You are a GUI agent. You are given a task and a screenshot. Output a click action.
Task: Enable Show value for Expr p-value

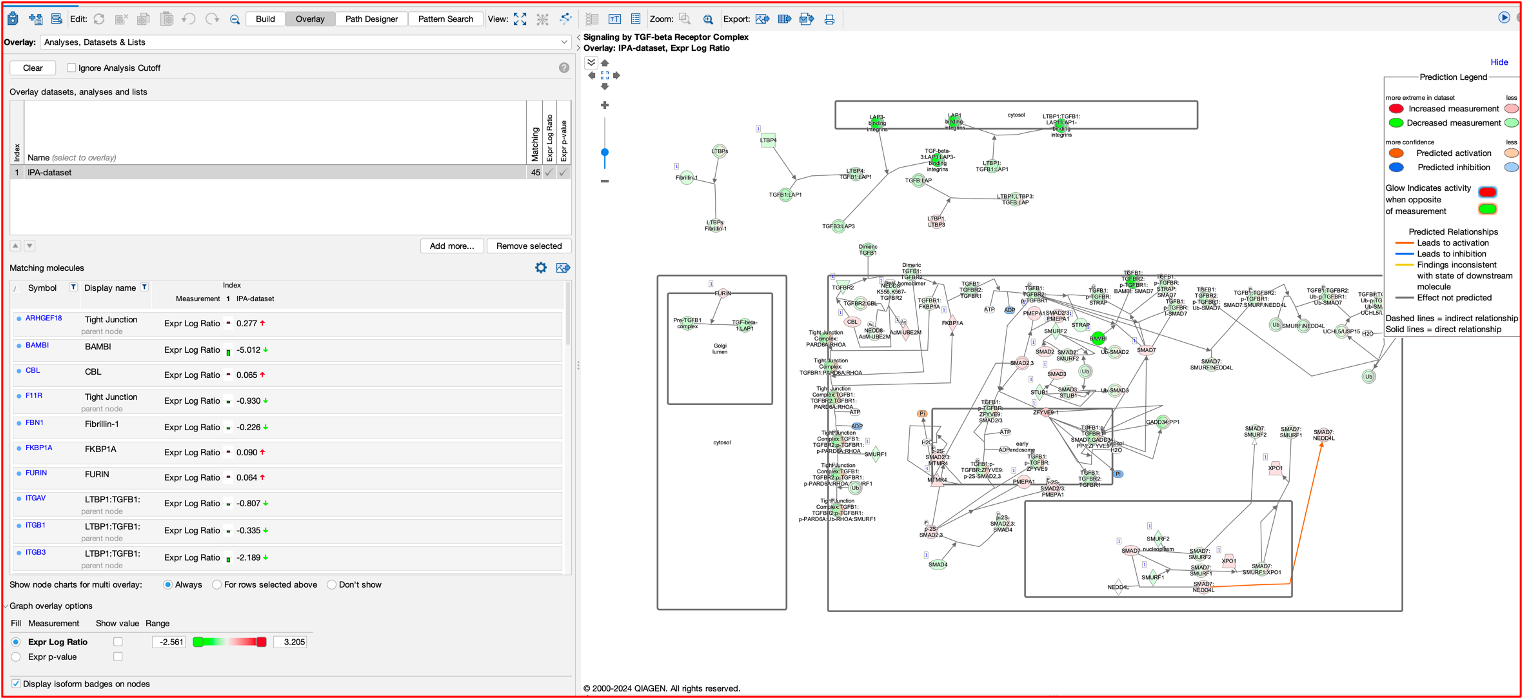tap(118, 657)
